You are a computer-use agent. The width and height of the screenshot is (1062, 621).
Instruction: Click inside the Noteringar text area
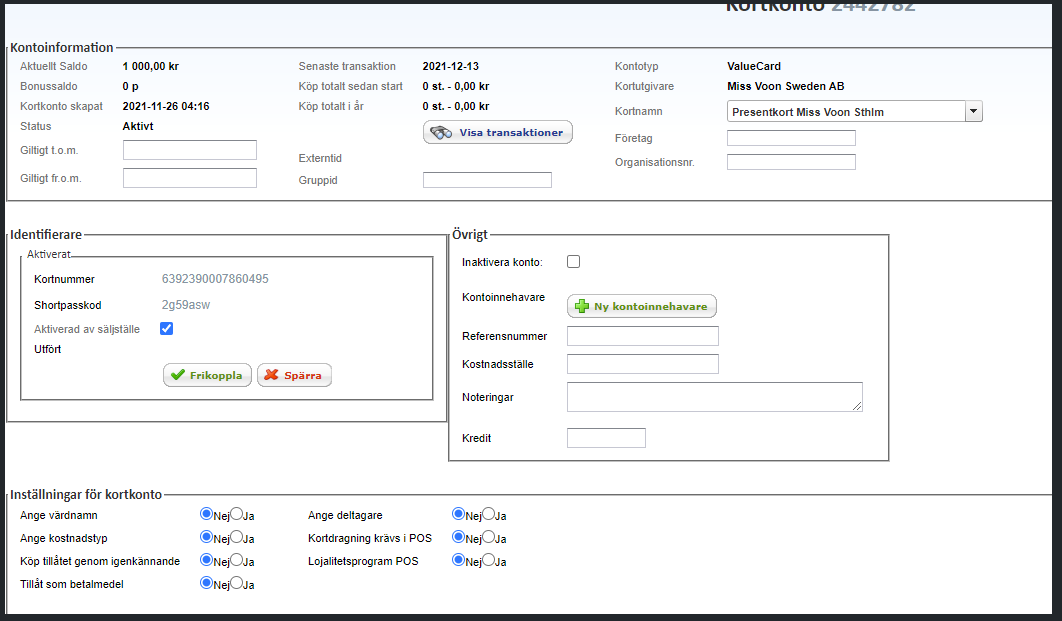pyautogui.click(x=714, y=397)
